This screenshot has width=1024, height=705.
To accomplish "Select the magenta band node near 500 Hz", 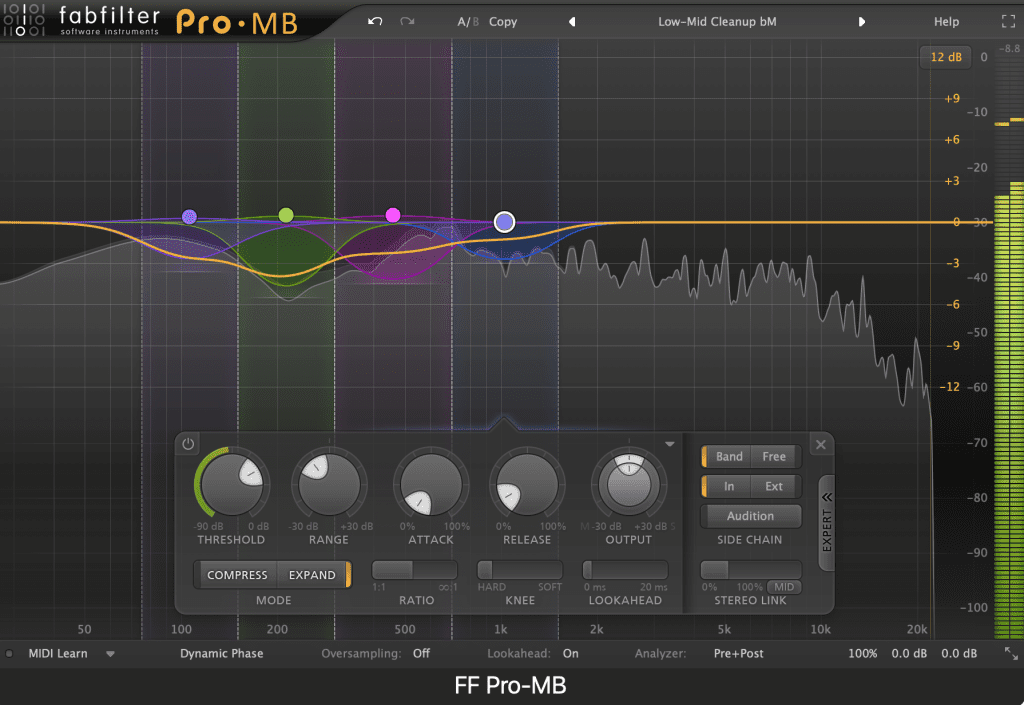I will coord(392,215).
